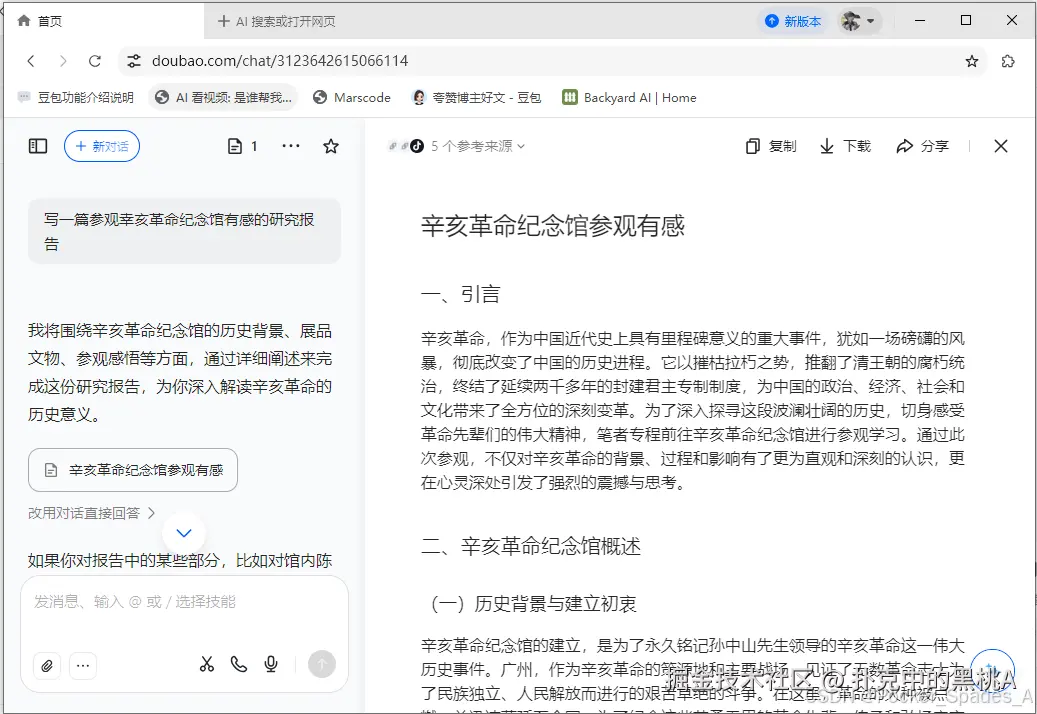Viewport: 1037px width, 714px height.
Task: Open new tab with AI 搜索或打开网页
Action: 276,21
